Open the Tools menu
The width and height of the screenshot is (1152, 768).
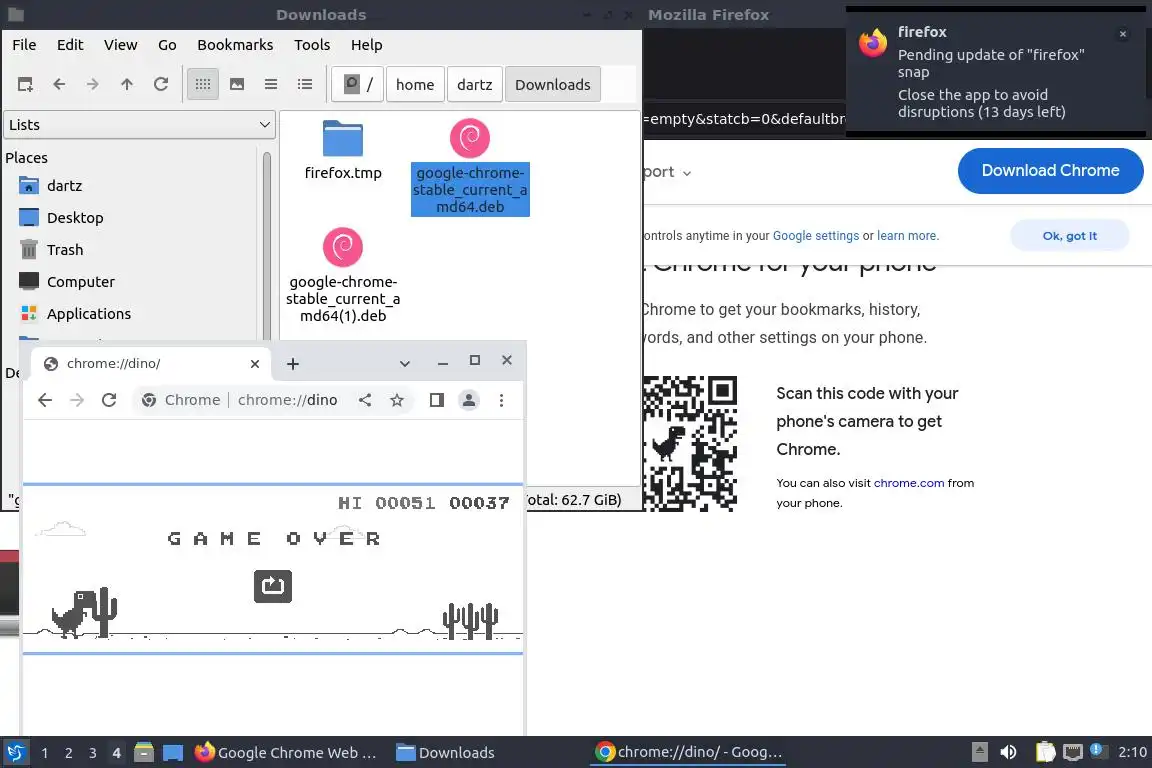312,45
